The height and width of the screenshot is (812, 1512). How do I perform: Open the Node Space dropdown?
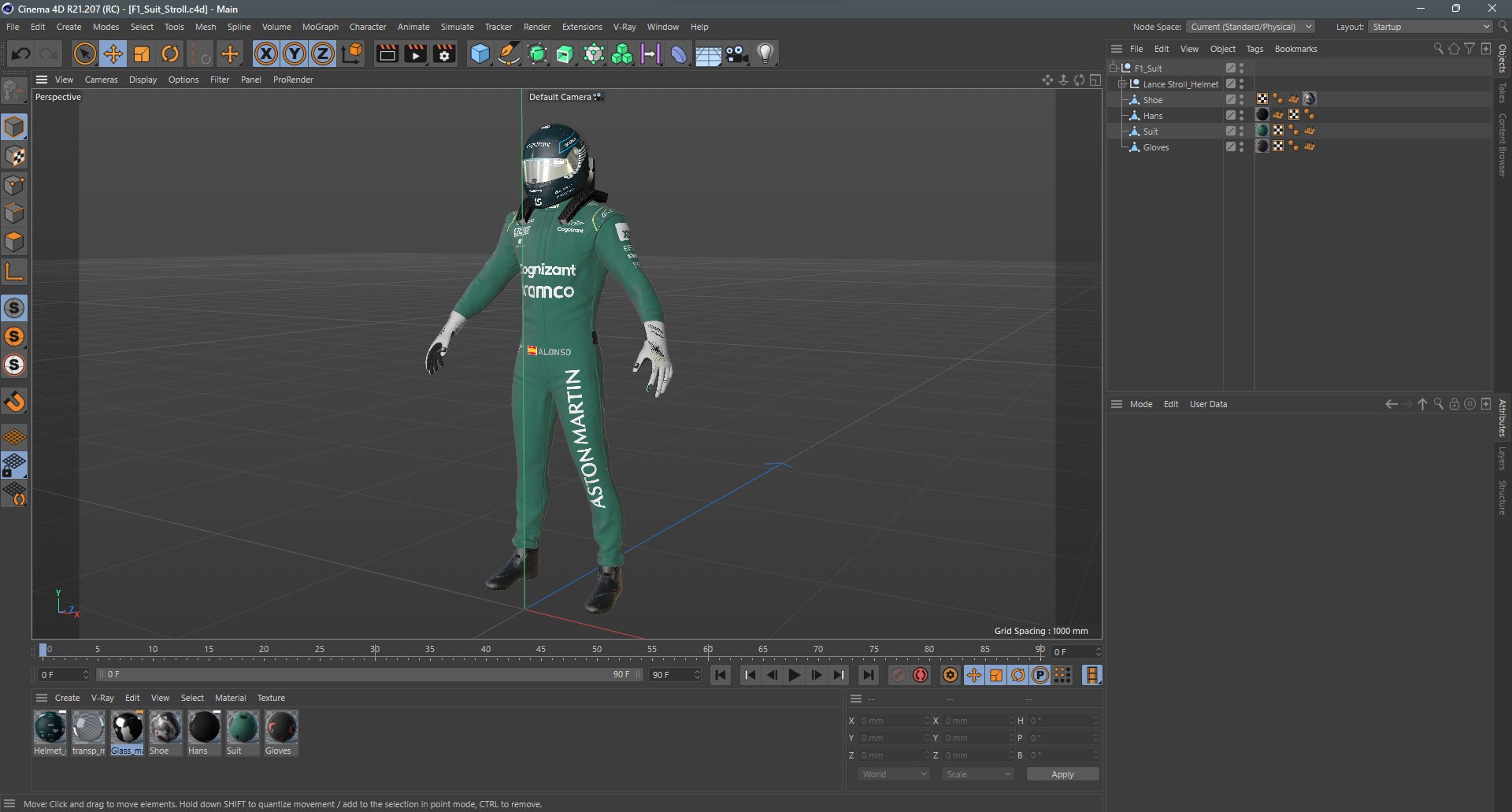(x=1251, y=27)
